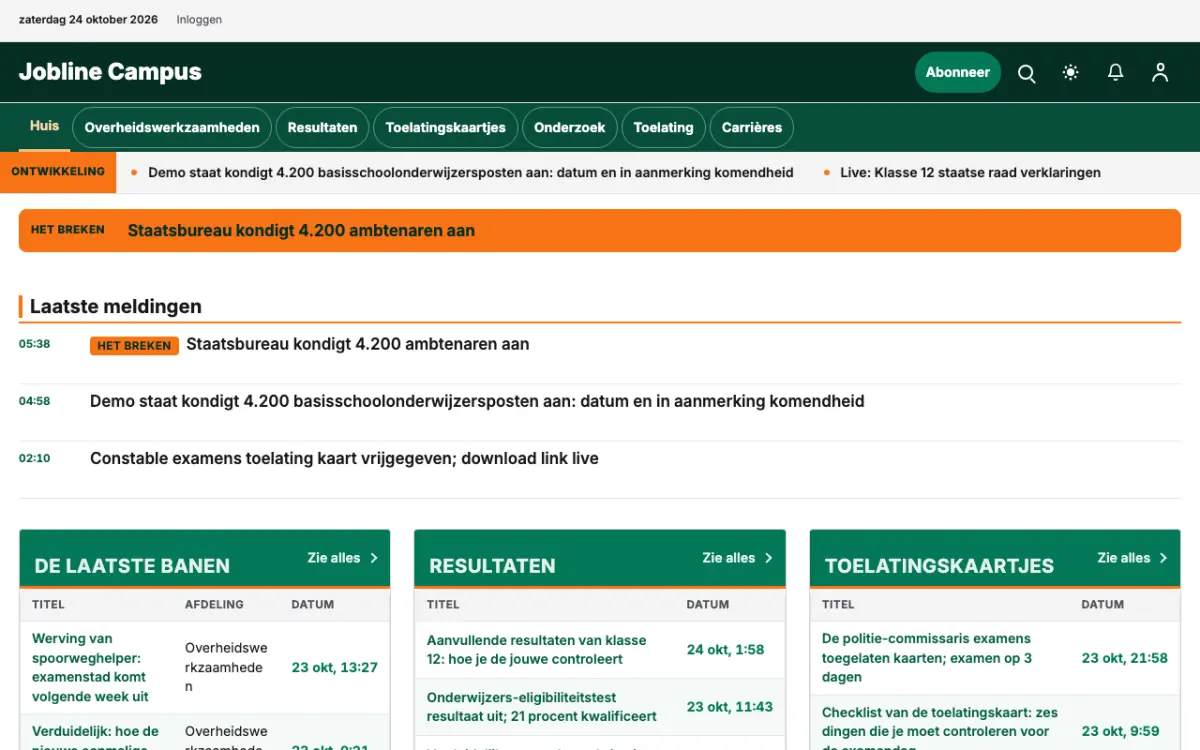The image size is (1200, 750).
Task: Open Checklist van de toelatingskaart link
Action: [x=940, y=730]
